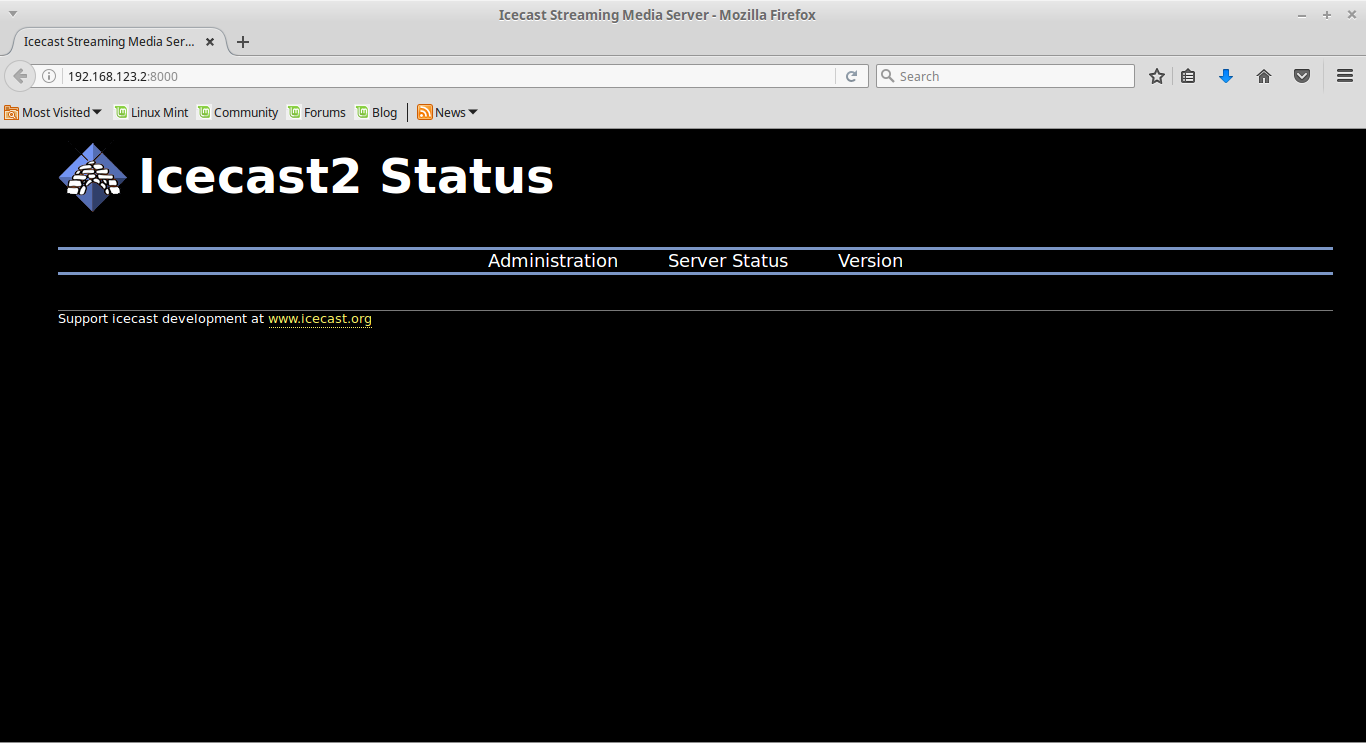
Task: Expand the News feed dropdown
Action: click(448, 112)
